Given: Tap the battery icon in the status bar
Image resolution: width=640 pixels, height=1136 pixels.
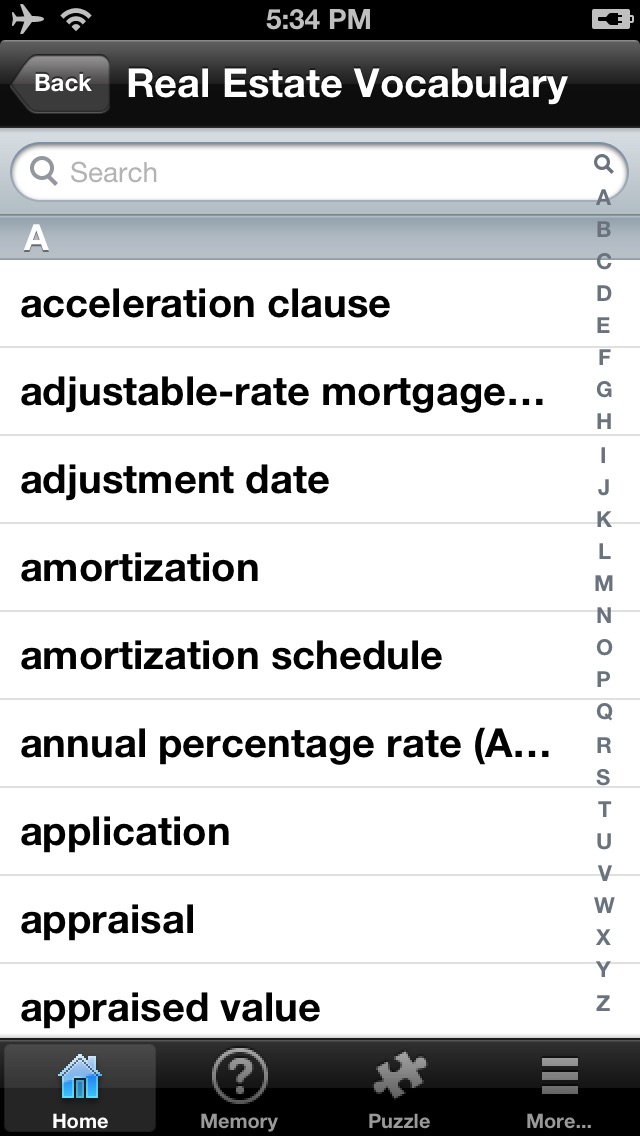Looking at the screenshot, I should coord(611,19).
